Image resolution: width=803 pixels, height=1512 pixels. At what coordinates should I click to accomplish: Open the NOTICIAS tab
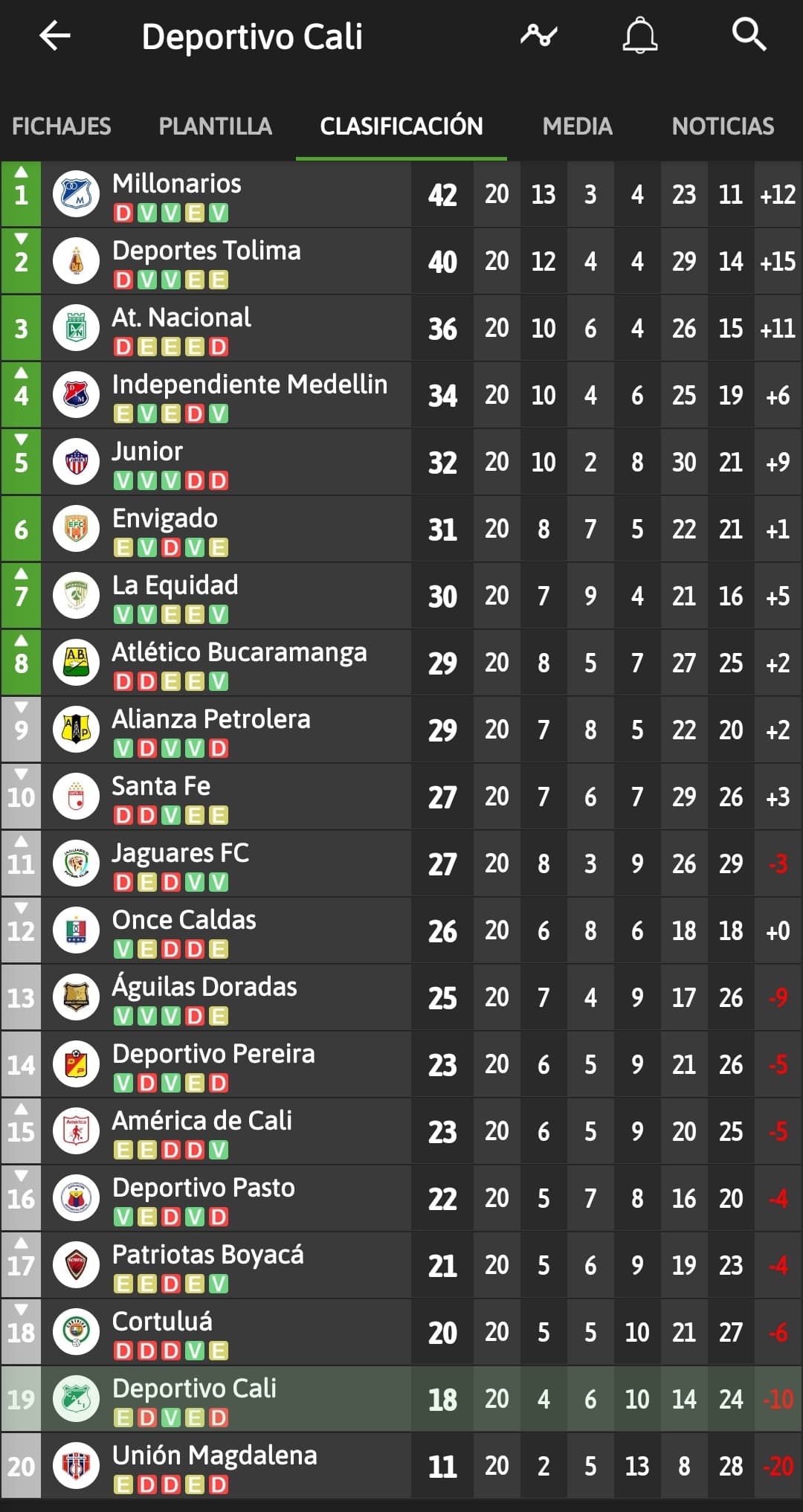point(723,126)
